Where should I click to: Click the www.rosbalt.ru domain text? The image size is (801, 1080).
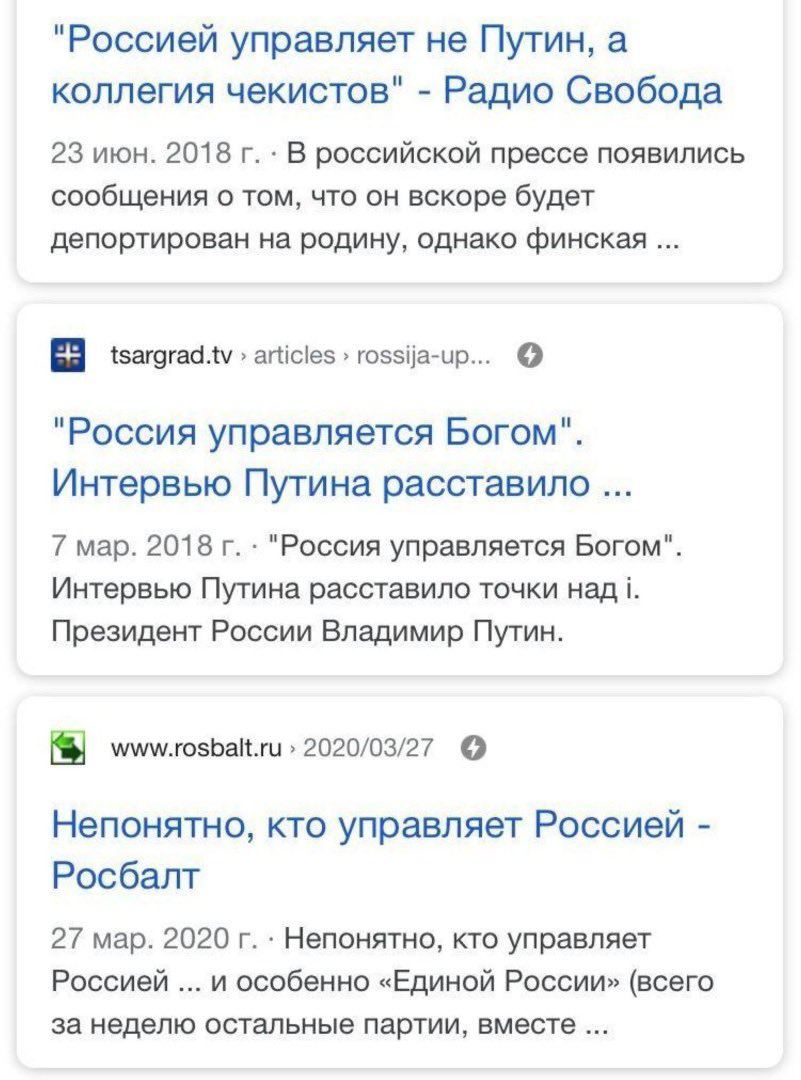[196, 747]
